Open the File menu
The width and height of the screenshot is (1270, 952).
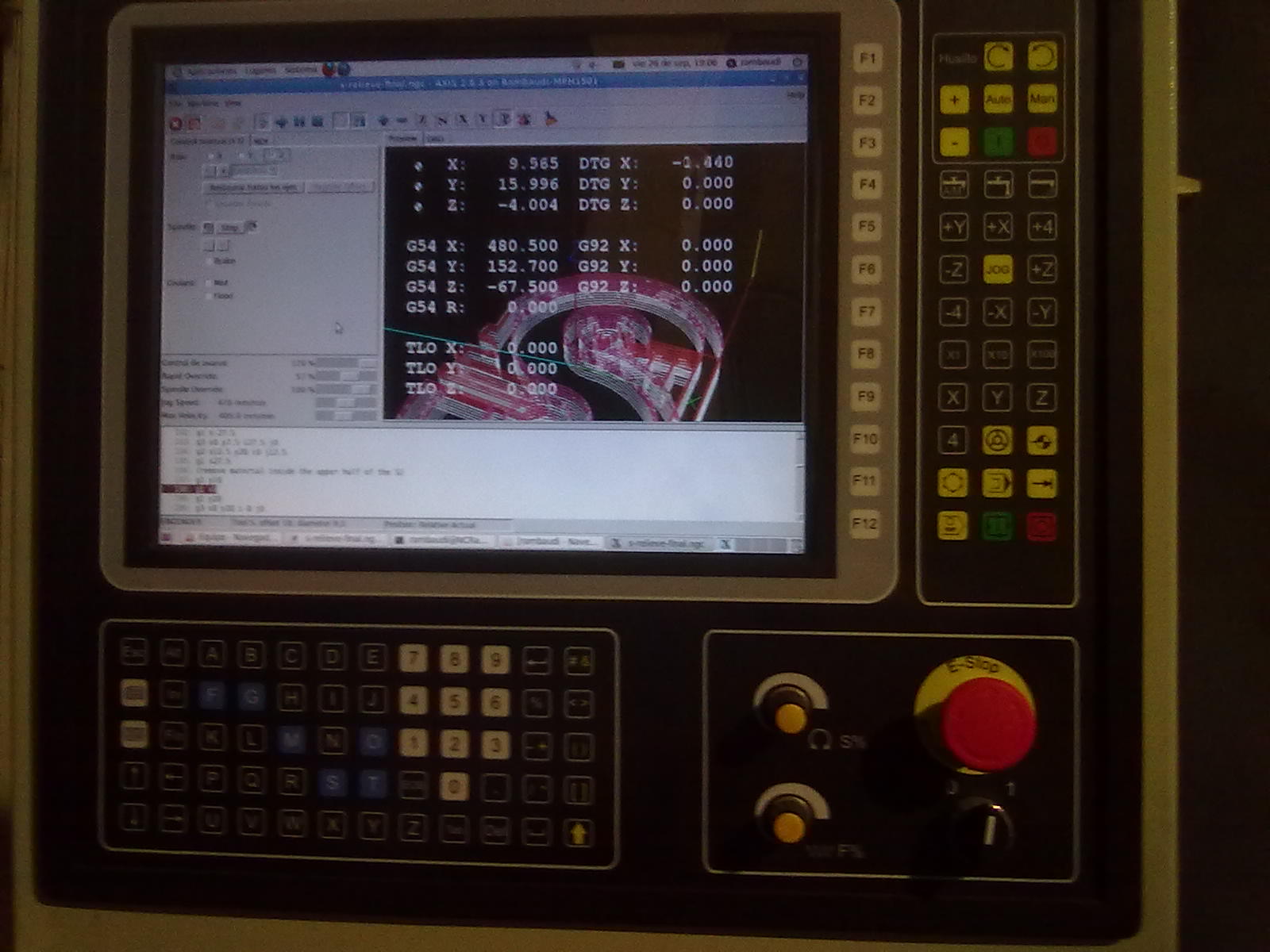(x=175, y=103)
